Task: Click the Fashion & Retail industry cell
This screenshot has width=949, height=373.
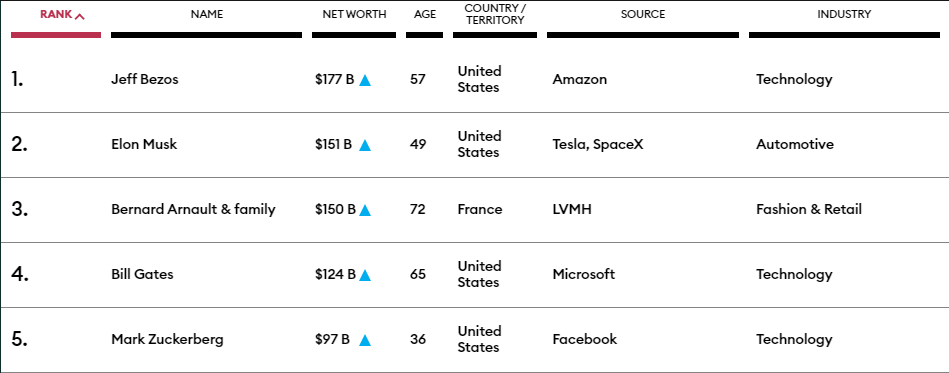Action: 809,210
